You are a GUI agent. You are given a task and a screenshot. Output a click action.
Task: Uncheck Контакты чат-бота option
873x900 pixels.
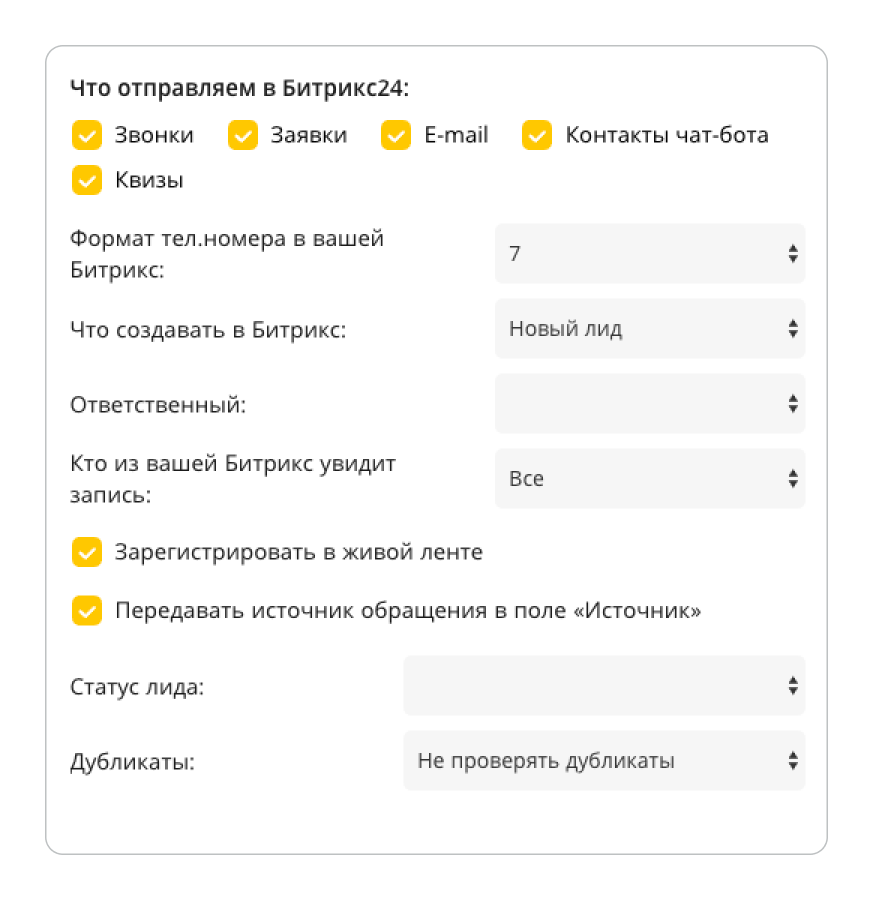coord(537,135)
